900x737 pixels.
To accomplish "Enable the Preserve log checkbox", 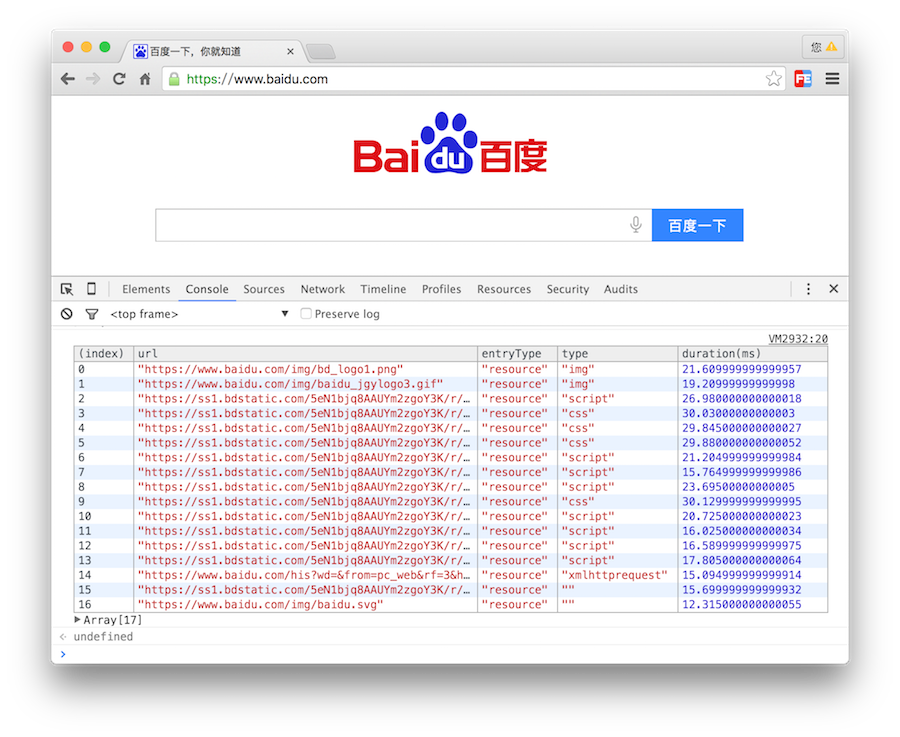I will (x=306, y=313).
